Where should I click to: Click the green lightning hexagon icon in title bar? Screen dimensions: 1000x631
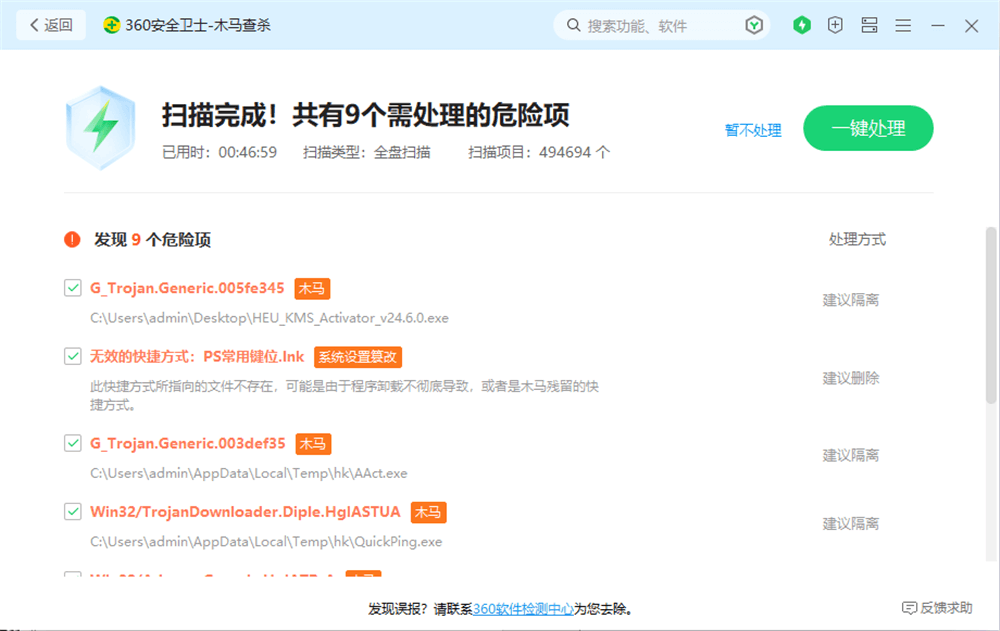[x=802, y=25]
